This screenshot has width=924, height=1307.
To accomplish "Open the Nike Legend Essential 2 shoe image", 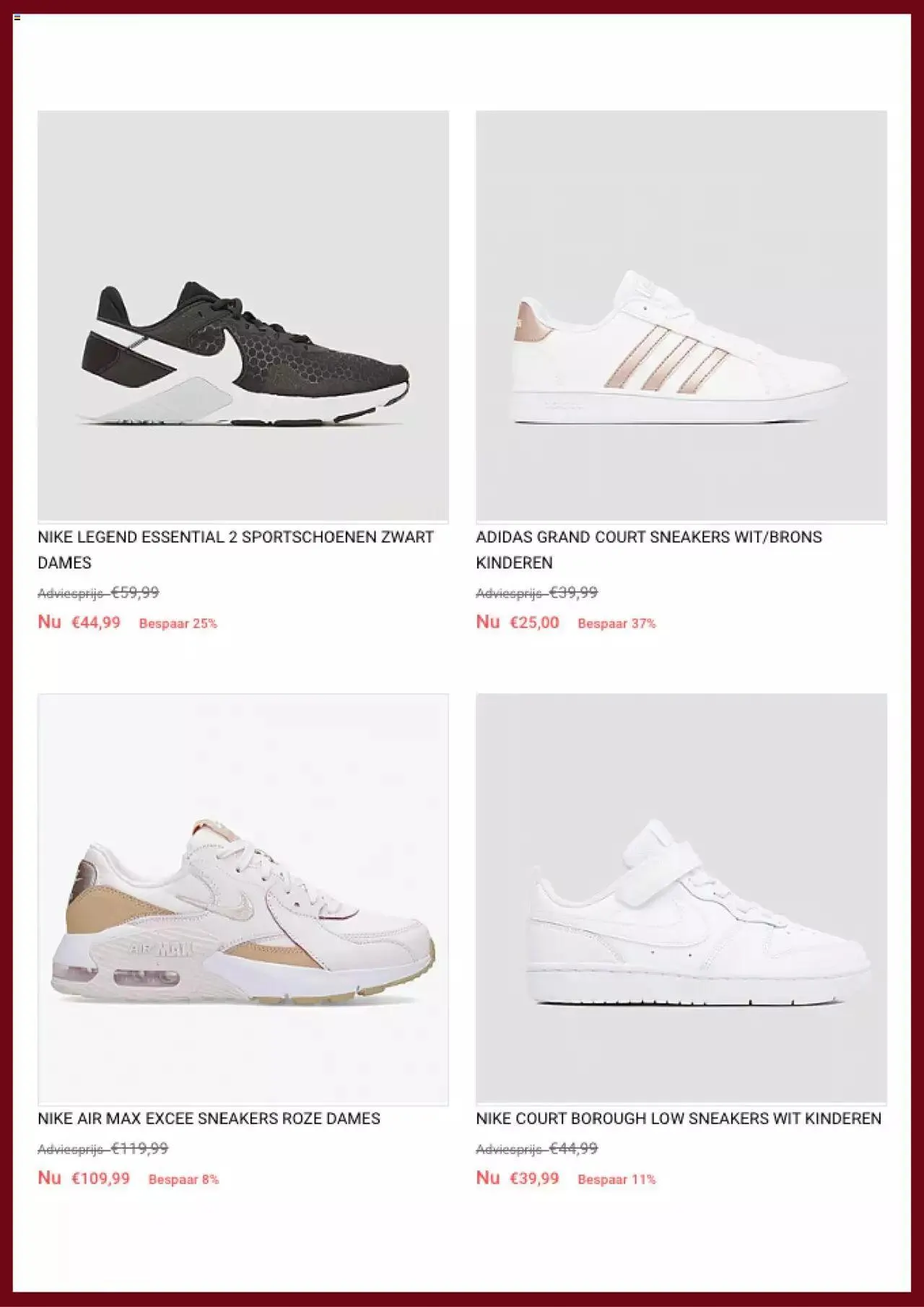I will coord(243,316).
